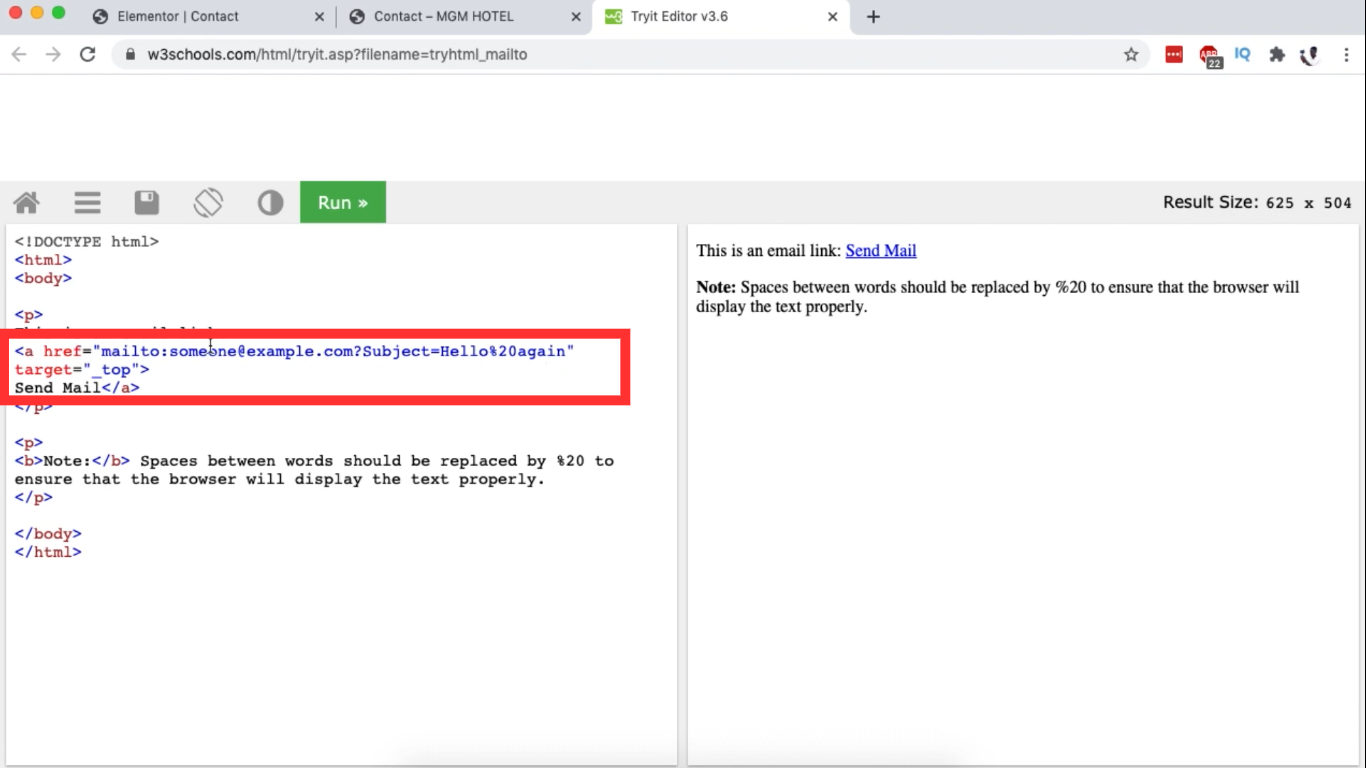Toggle dark theme with the contrast icon
The height and width of the screenshot is (768, 1366).
click(270, 203)
